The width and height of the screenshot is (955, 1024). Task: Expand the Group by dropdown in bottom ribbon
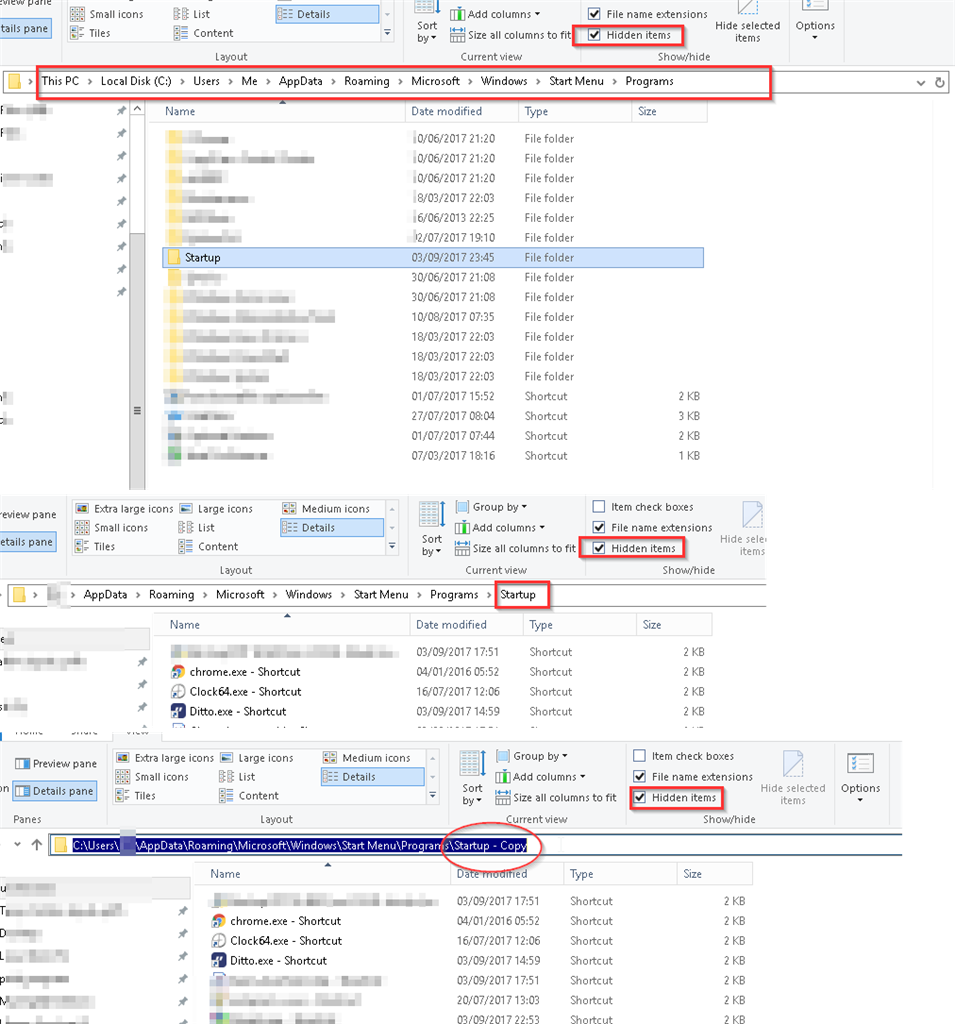click(x=532, y=756)
